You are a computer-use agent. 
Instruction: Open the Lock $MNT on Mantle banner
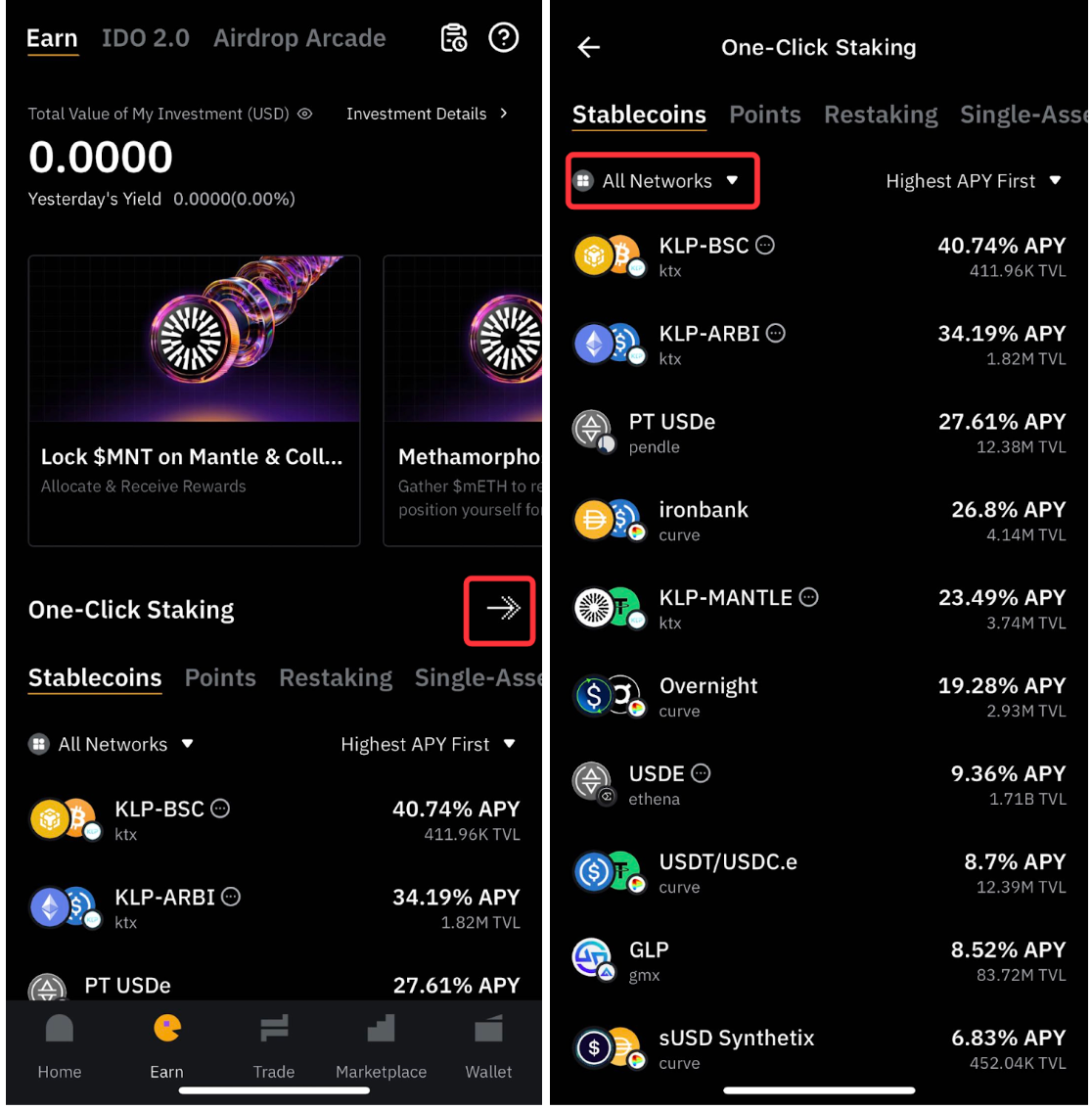point(194,400)
